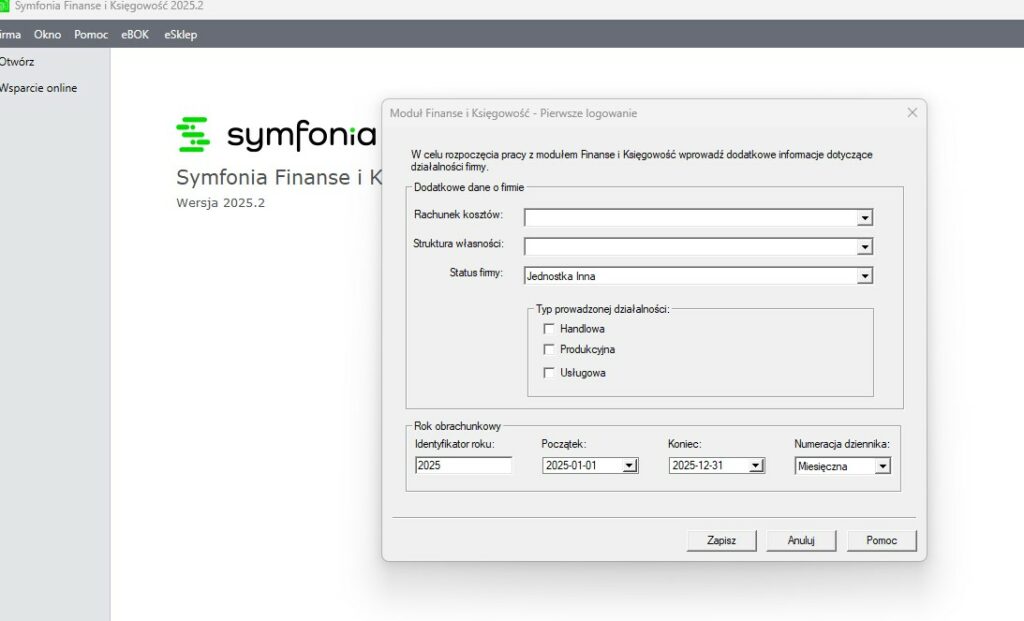
Task: Click the Symfonia app icon in title bar
Action: pos(3,6)
